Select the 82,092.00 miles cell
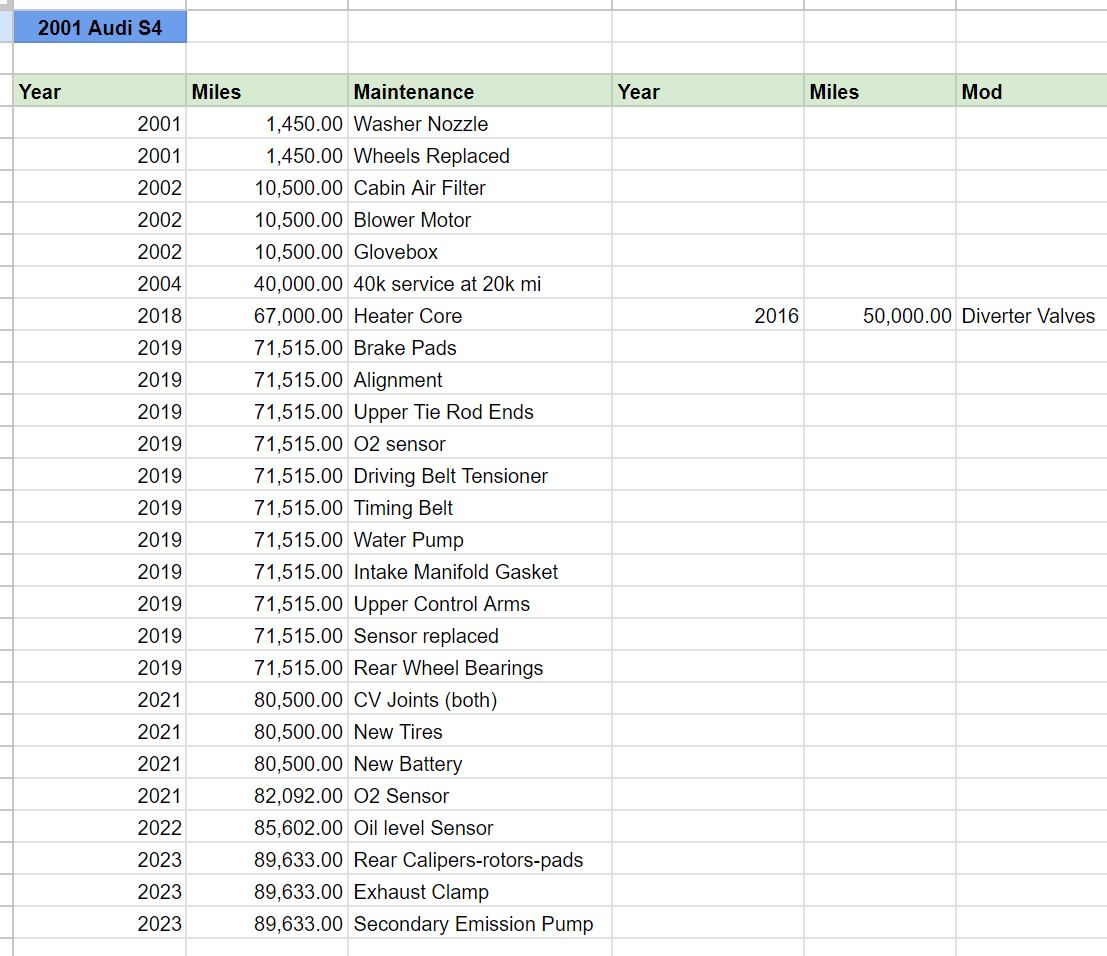 (268, 796)
